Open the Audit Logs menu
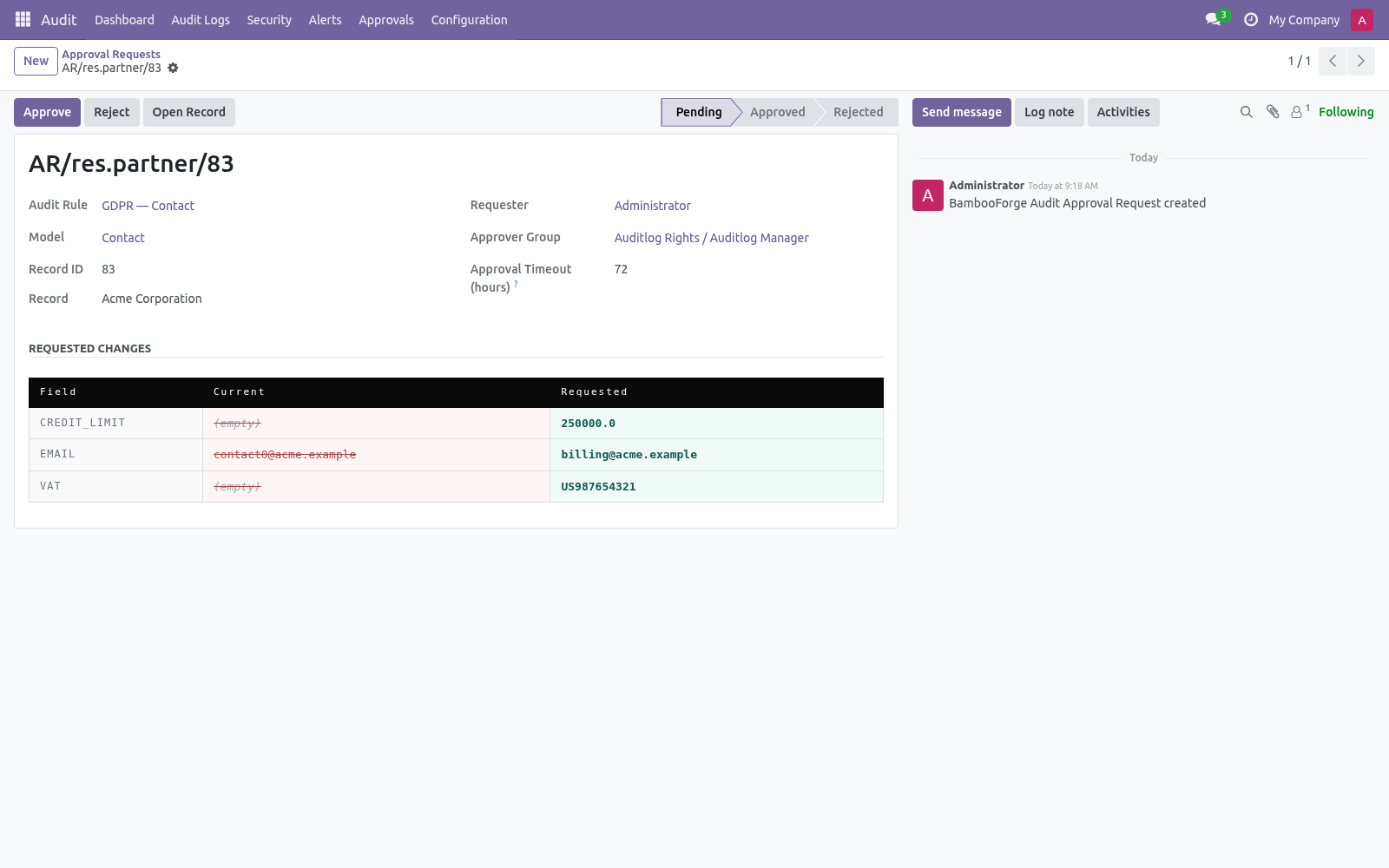This screenshot has height=868, width=1389. point(201,20)
